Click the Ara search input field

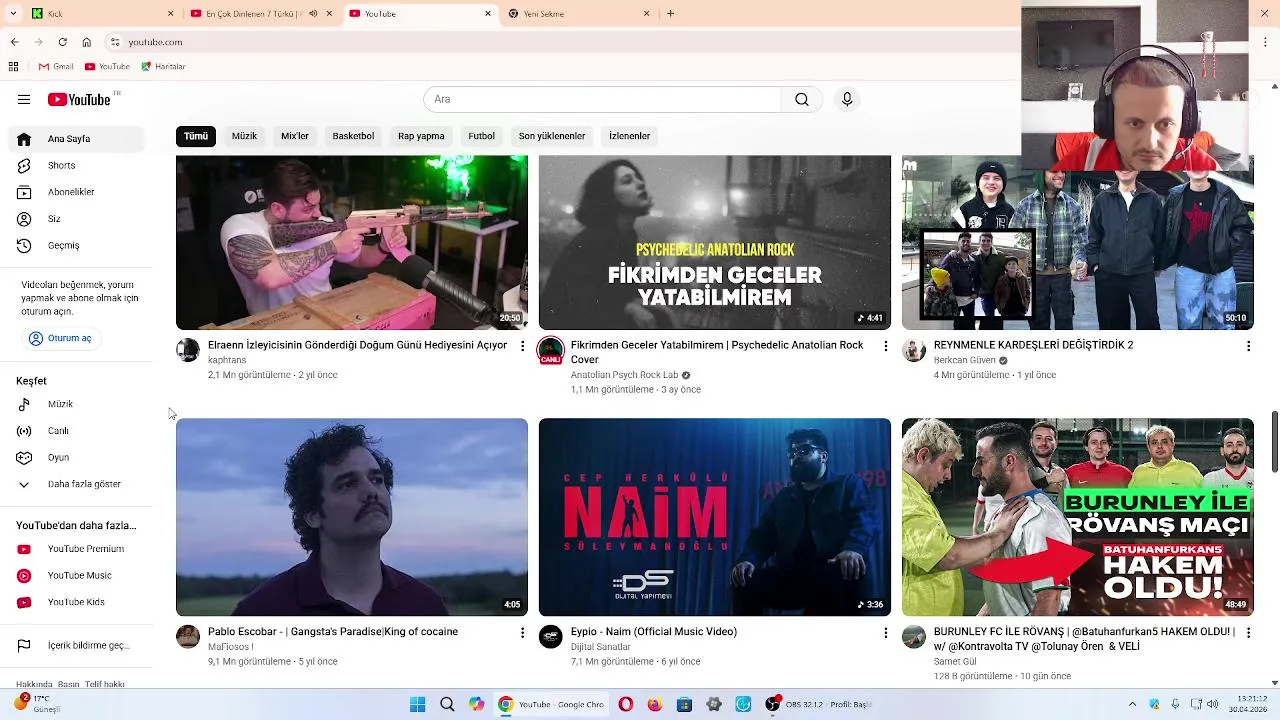(x=602, y=99)
